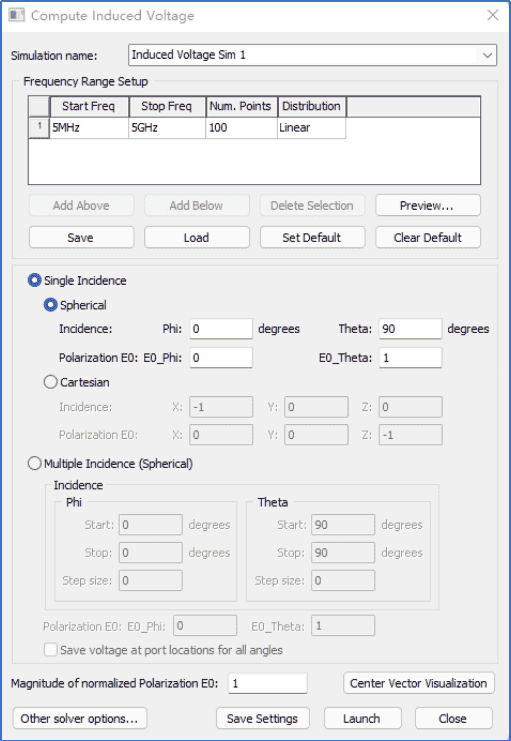Edit the Stop Freq cell showing 5GHz
The height and width of the screenshot is (741, 511).
tap(167, 128)
